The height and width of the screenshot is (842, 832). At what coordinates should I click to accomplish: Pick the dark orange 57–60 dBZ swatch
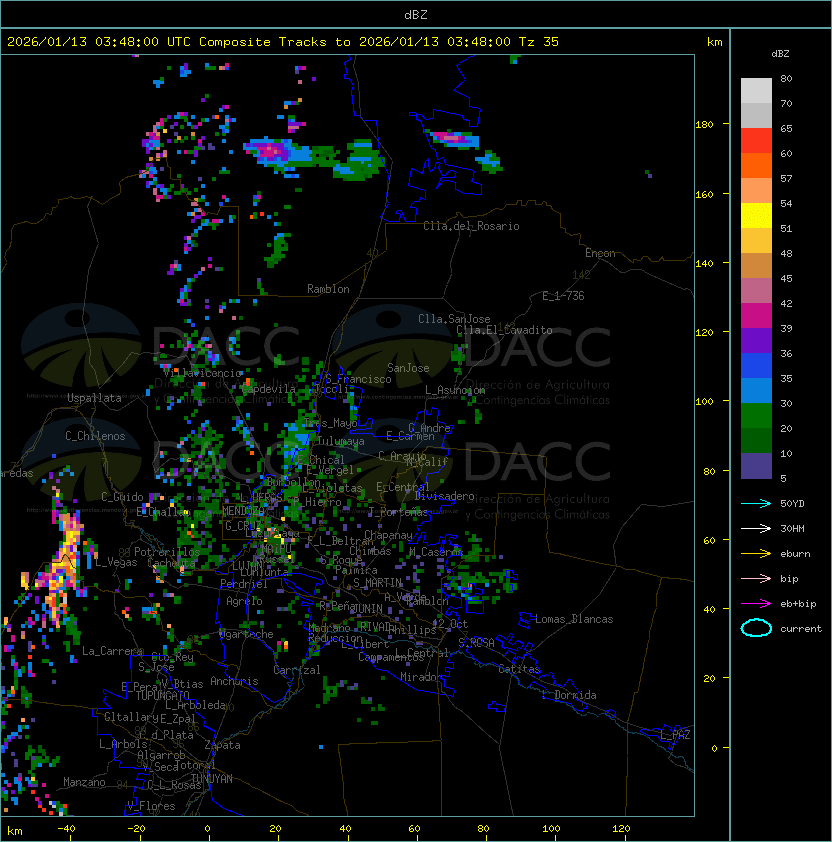[756, 165]
